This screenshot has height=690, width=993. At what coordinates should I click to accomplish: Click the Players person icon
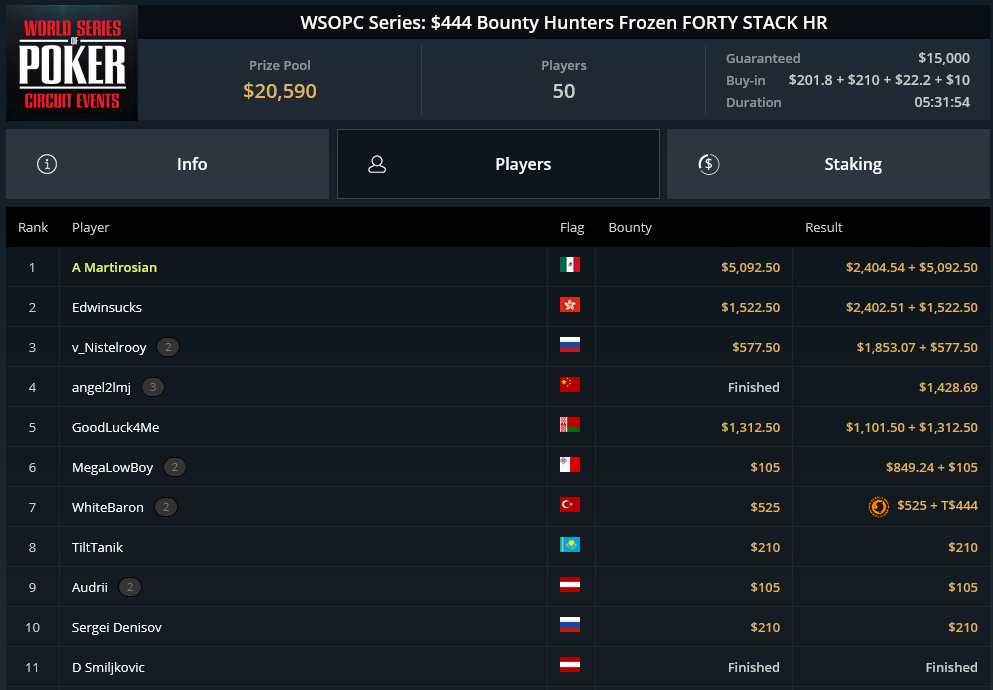click(x=377, y=164)
